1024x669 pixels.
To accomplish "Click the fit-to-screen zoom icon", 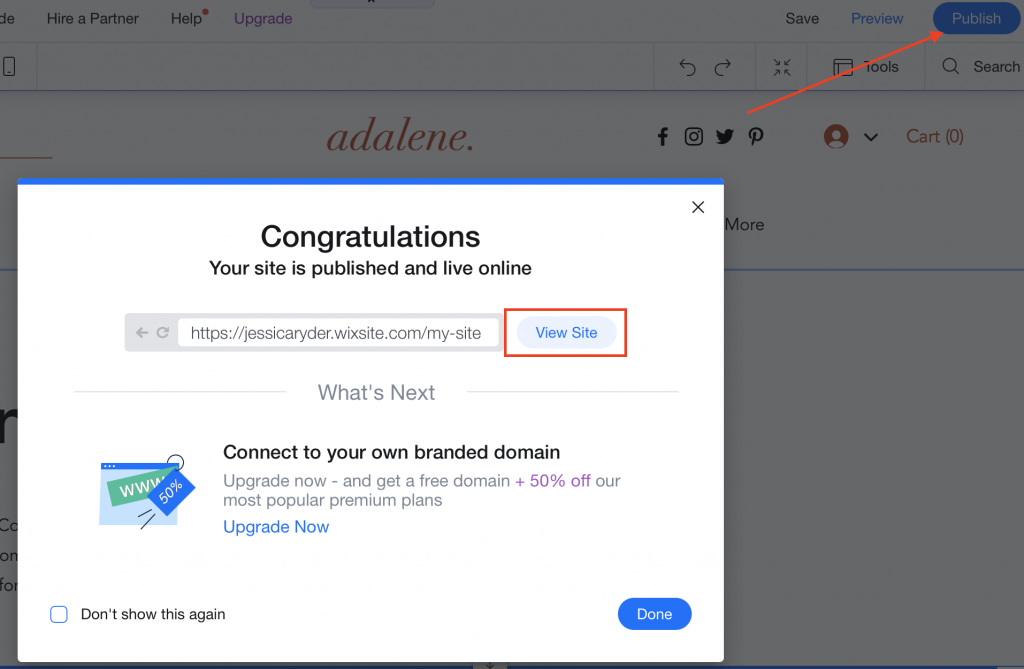I will (781, 66).
